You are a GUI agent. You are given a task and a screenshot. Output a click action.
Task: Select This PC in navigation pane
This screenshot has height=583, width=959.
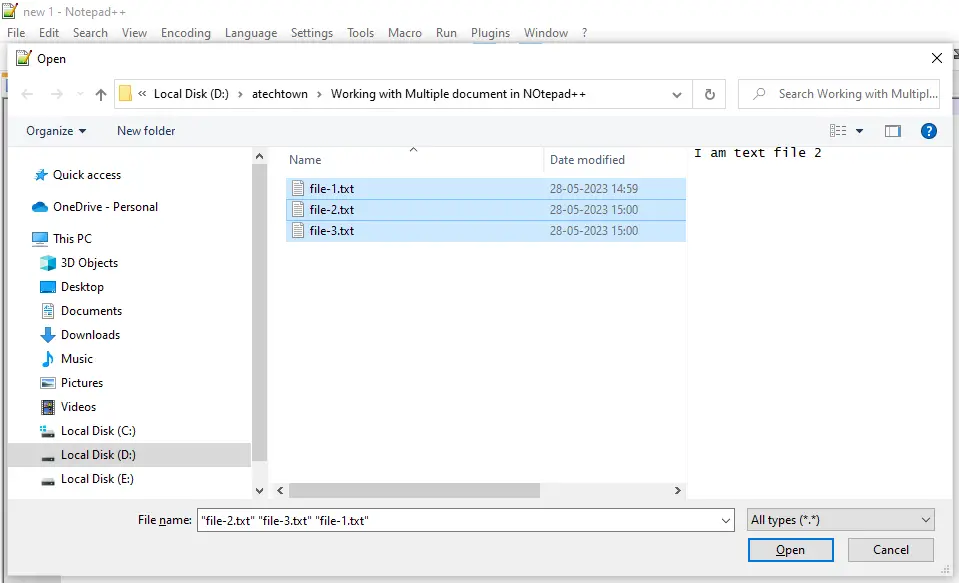tap(72, 239)
